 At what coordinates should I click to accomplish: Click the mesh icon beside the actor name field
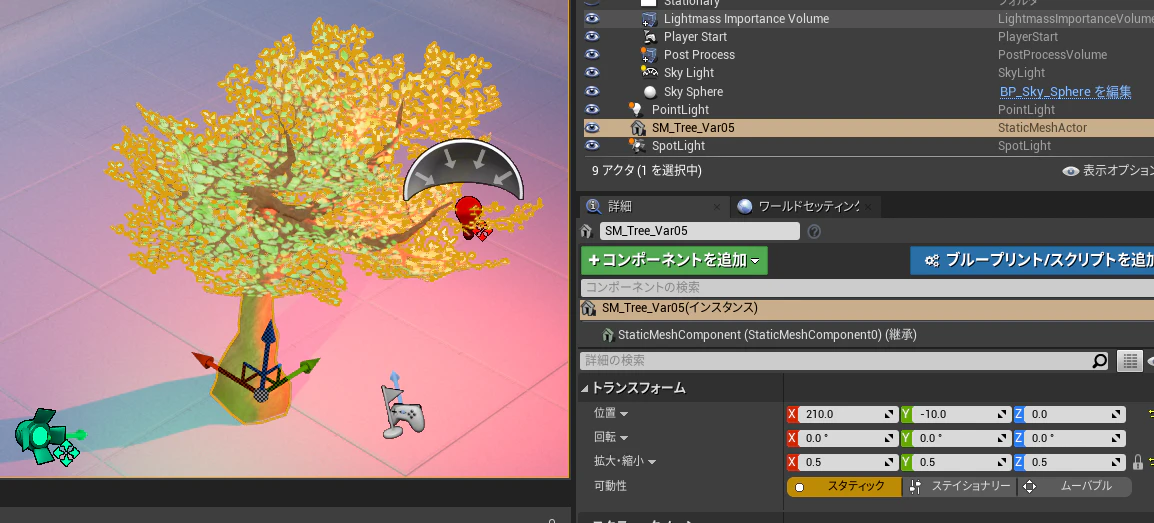(587, 231)
